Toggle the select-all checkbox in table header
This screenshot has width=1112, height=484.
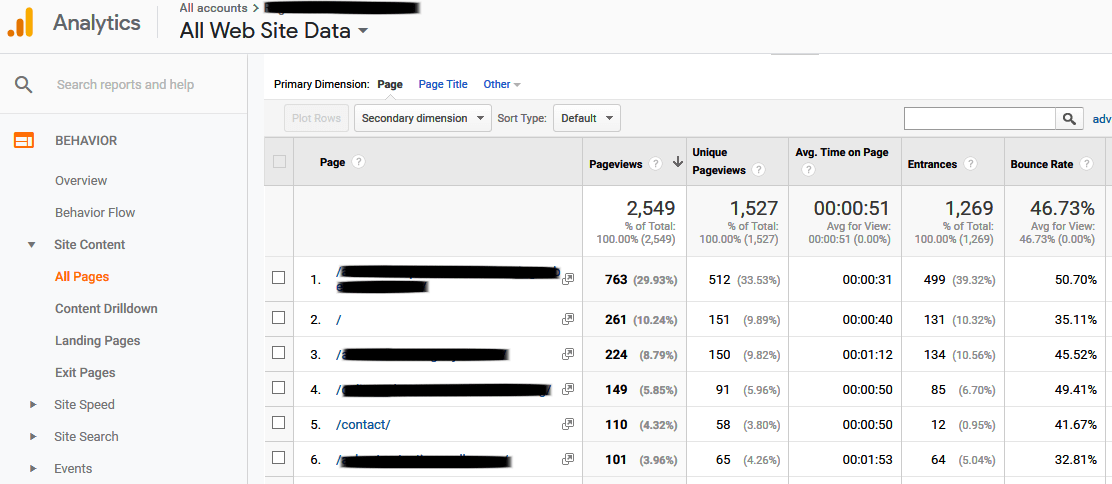click(279, 162)
